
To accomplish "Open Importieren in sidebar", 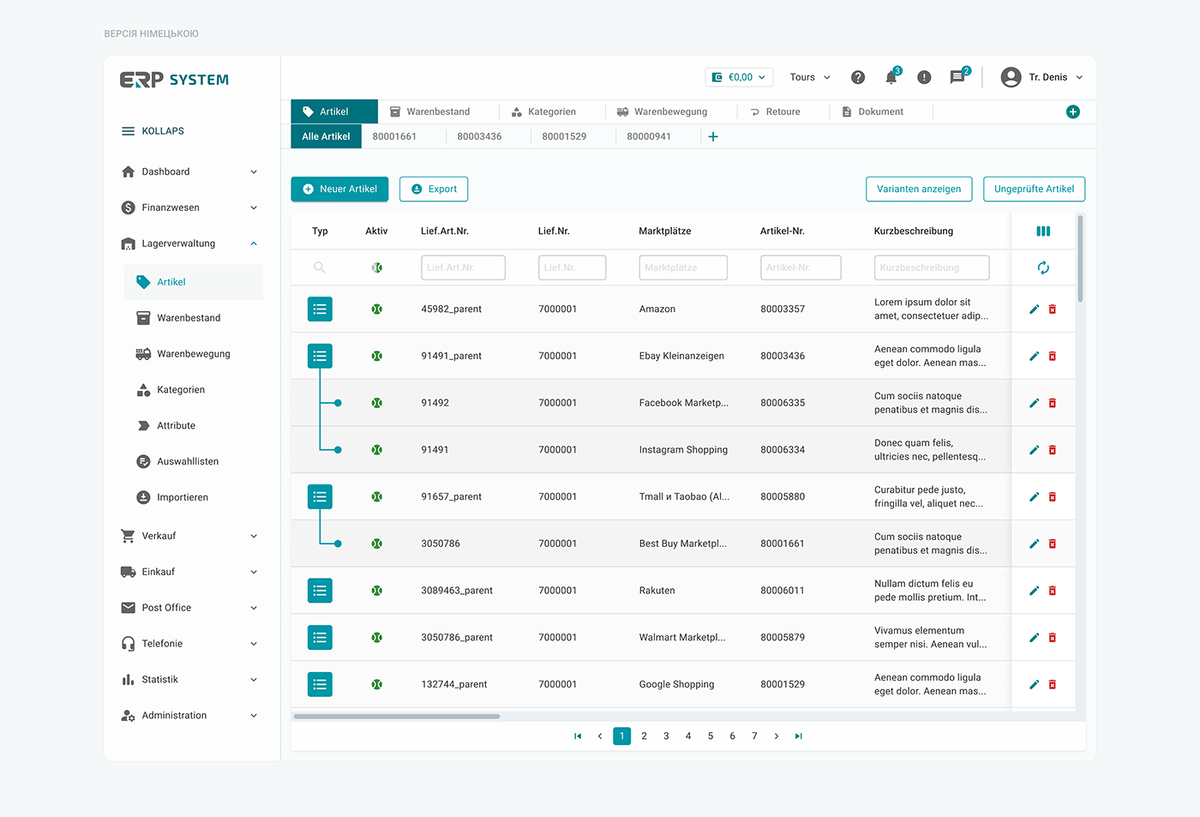I will [183, 498].
